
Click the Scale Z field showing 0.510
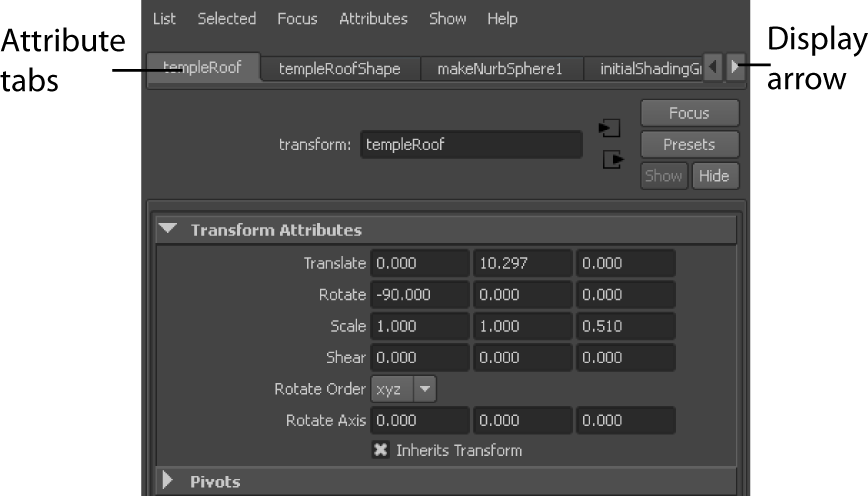(x=625, y=326)
